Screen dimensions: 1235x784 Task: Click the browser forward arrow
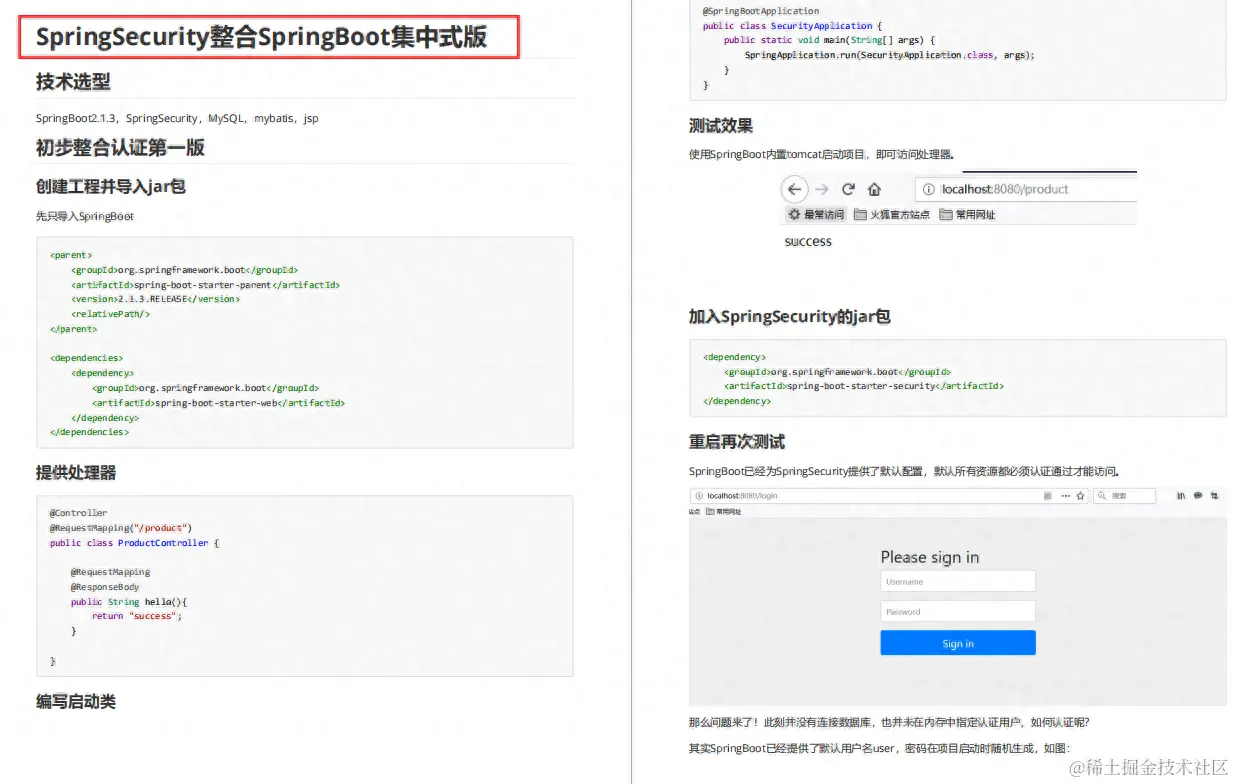pos(822,189)
